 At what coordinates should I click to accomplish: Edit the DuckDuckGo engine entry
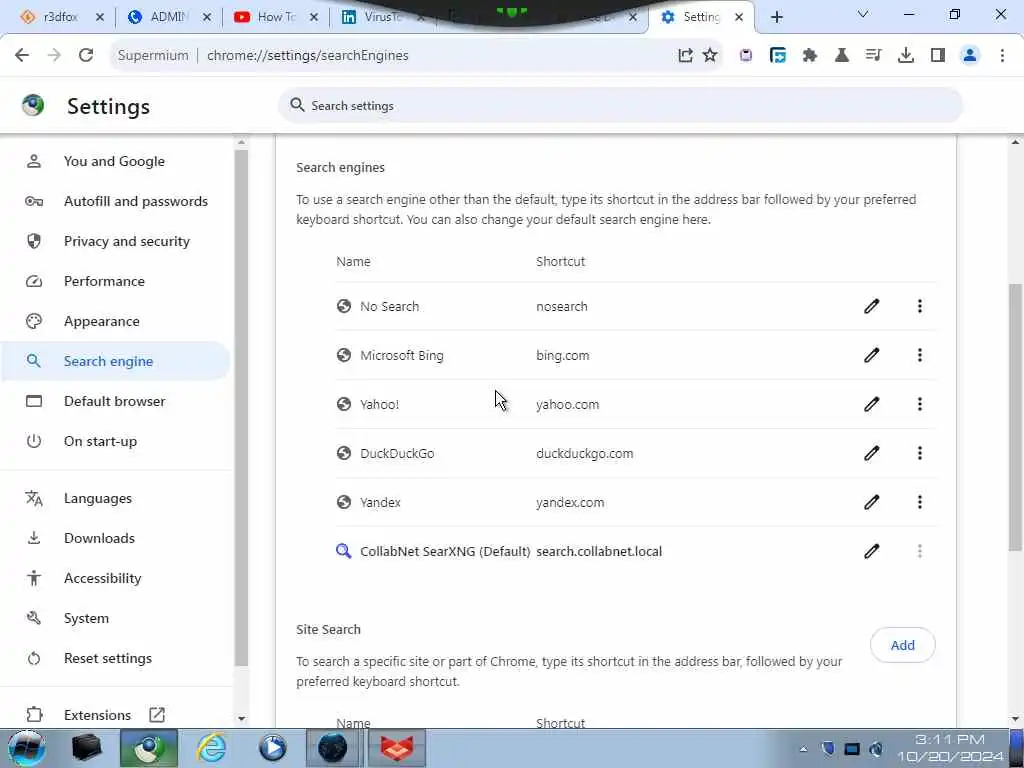pos(871,453)
